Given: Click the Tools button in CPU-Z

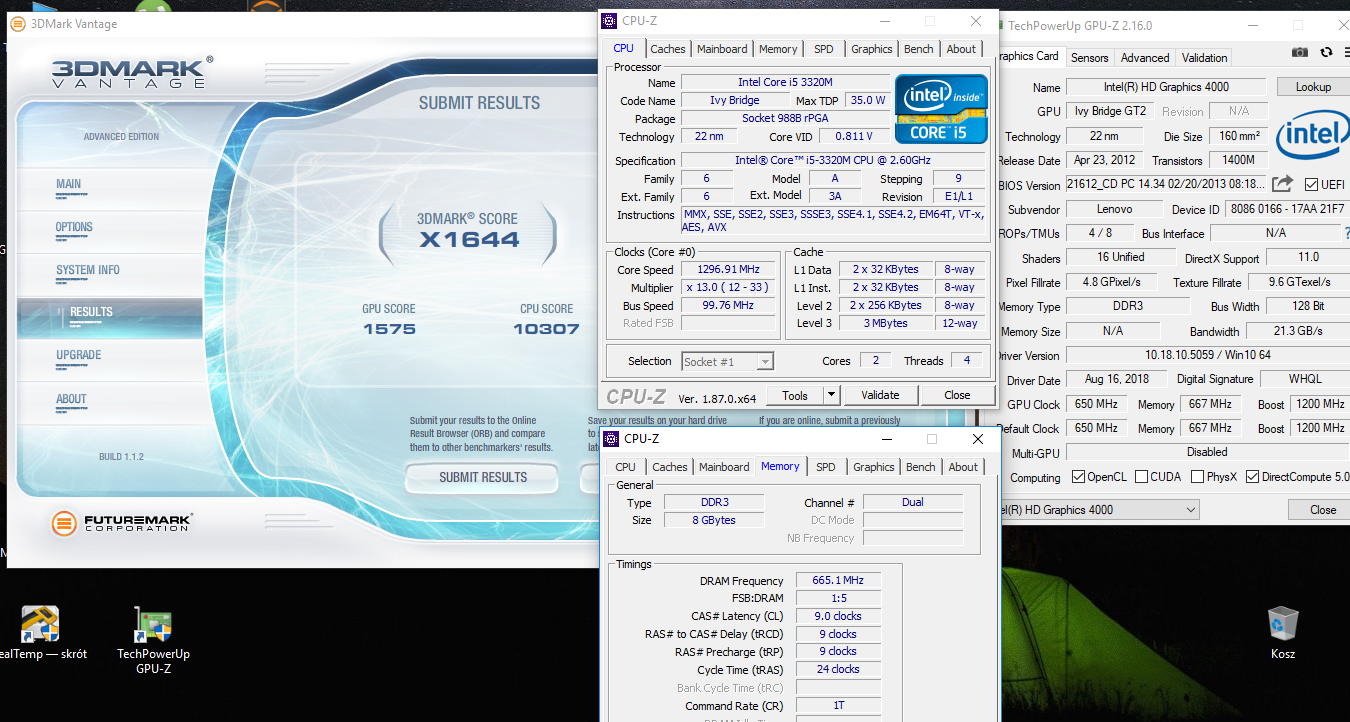Looking at the screenshot, I should click(x=796, y=395).
